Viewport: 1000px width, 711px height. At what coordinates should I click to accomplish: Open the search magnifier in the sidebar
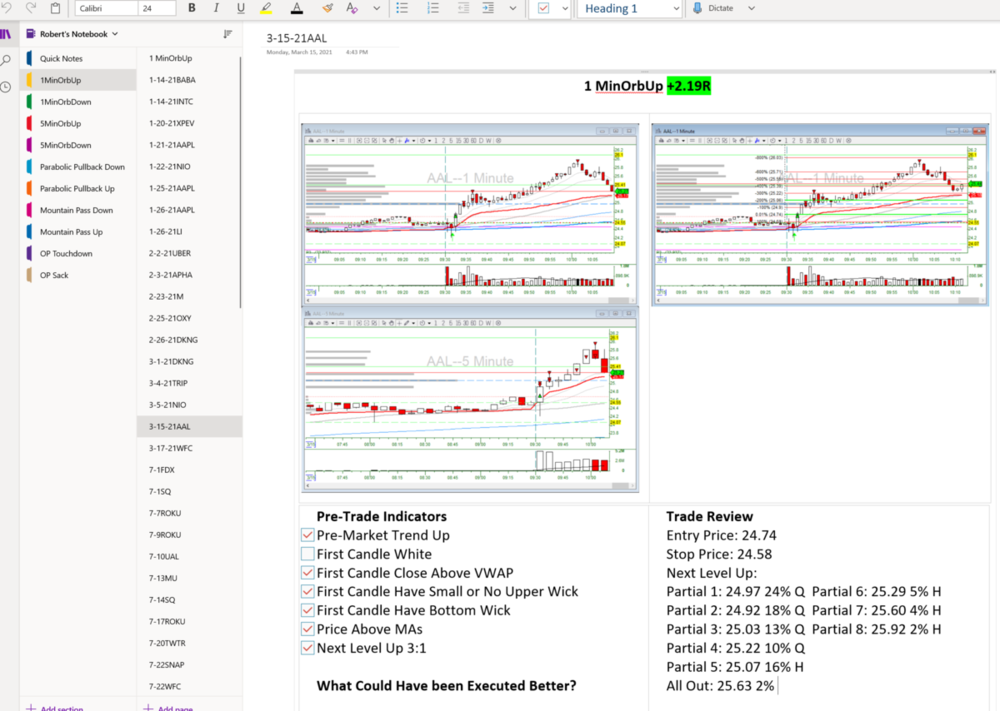click(6, 61)
